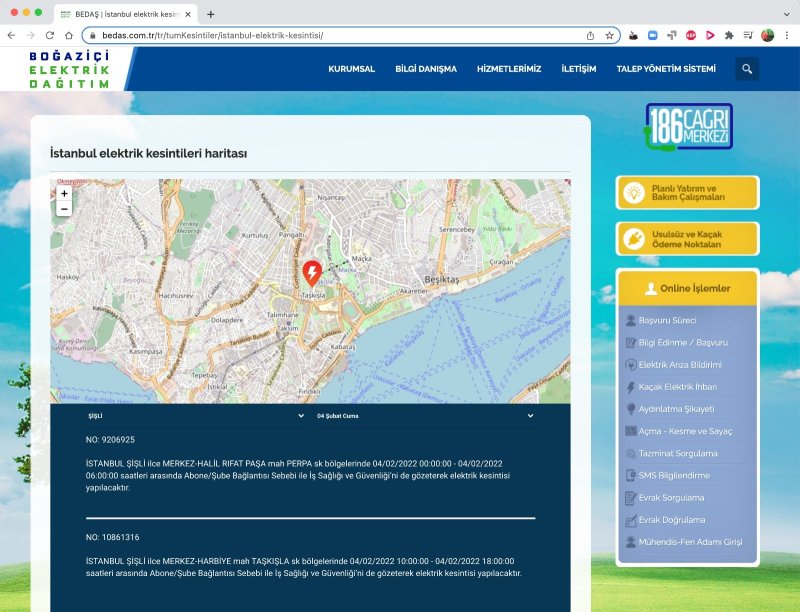Click outage entry NO: 10861316
Image resolution: width=800 pixels, height=612 pixels.
[112, 537]
